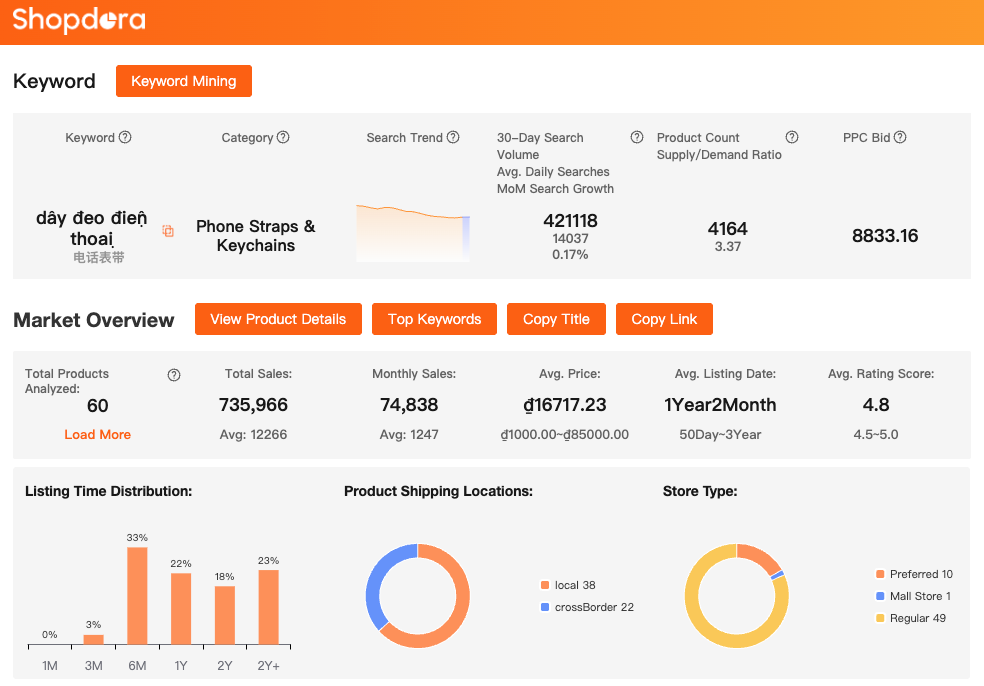Click the Product Count help icon
This screenshot has height=686, width=984.
[791, 138]
